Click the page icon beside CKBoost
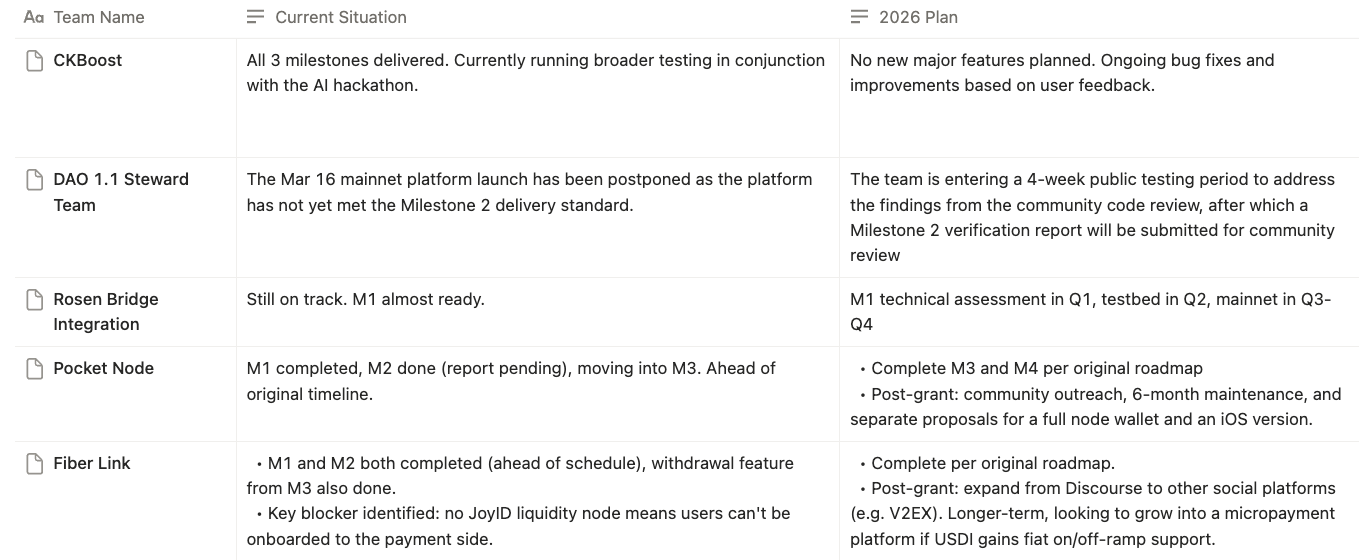This screenshot has height=560, width=1359. click(x=34, y=61)
